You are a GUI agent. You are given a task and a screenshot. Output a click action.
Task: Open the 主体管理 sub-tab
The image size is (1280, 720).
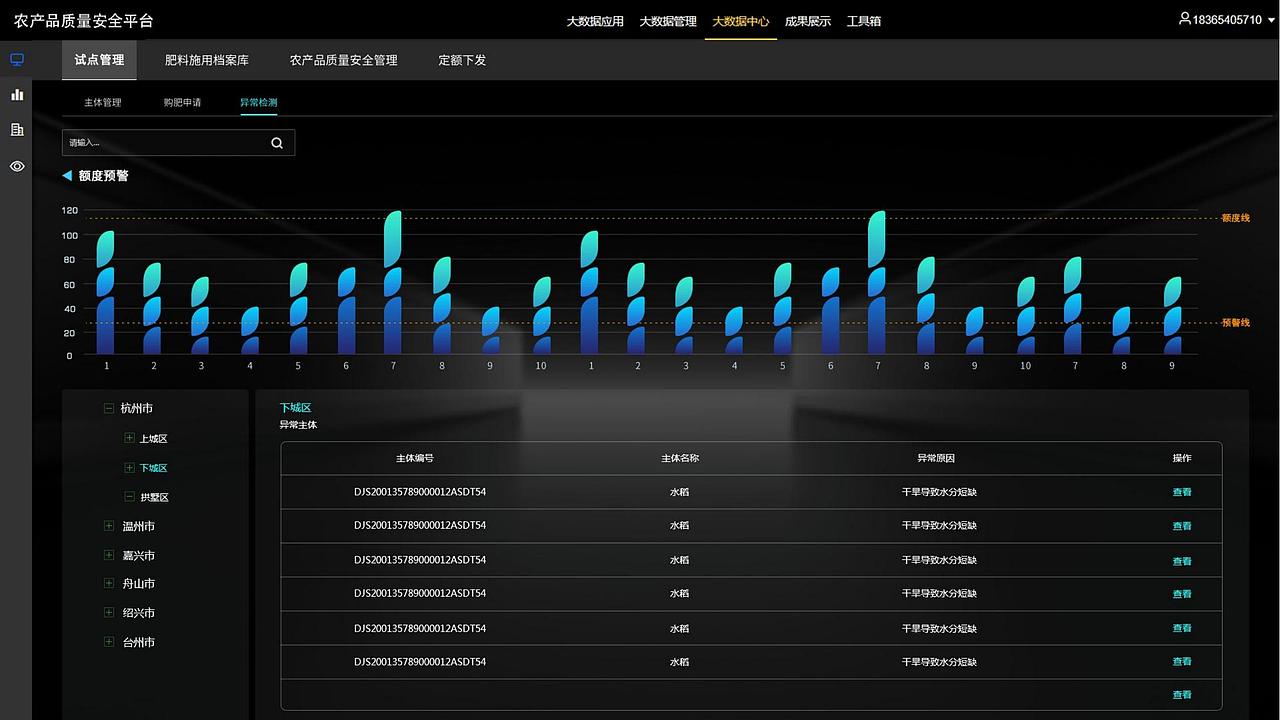click(102, 103)
